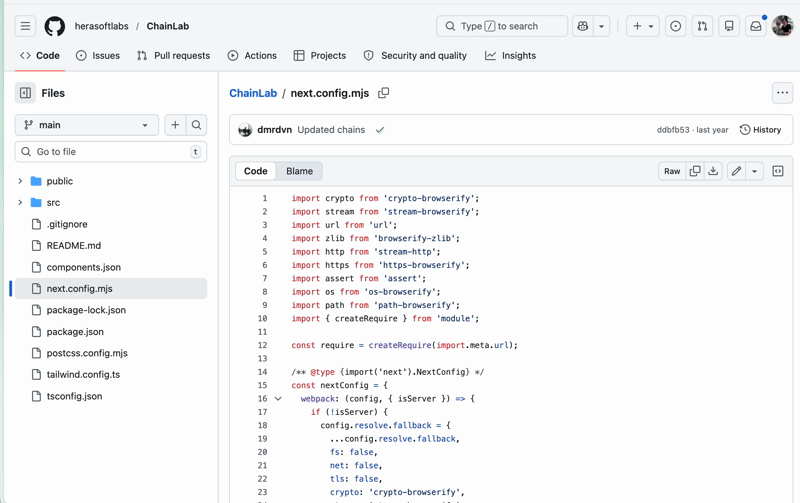Search files with magnifier icon in sidebar
The height and width of the screenshot is (503, 800).
196,125
